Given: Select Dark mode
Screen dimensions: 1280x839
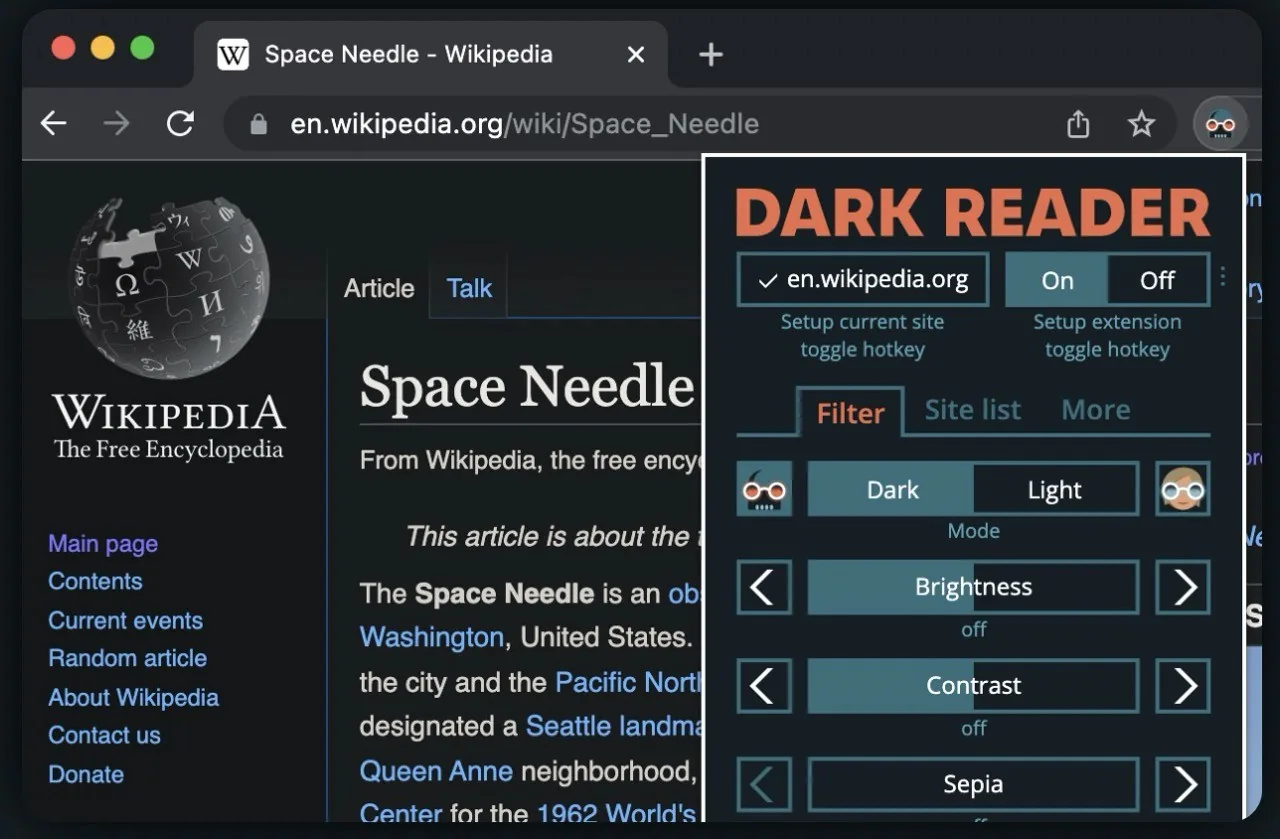Looking at the screenshot, I should pyautogui.click(x=891, y=489).
